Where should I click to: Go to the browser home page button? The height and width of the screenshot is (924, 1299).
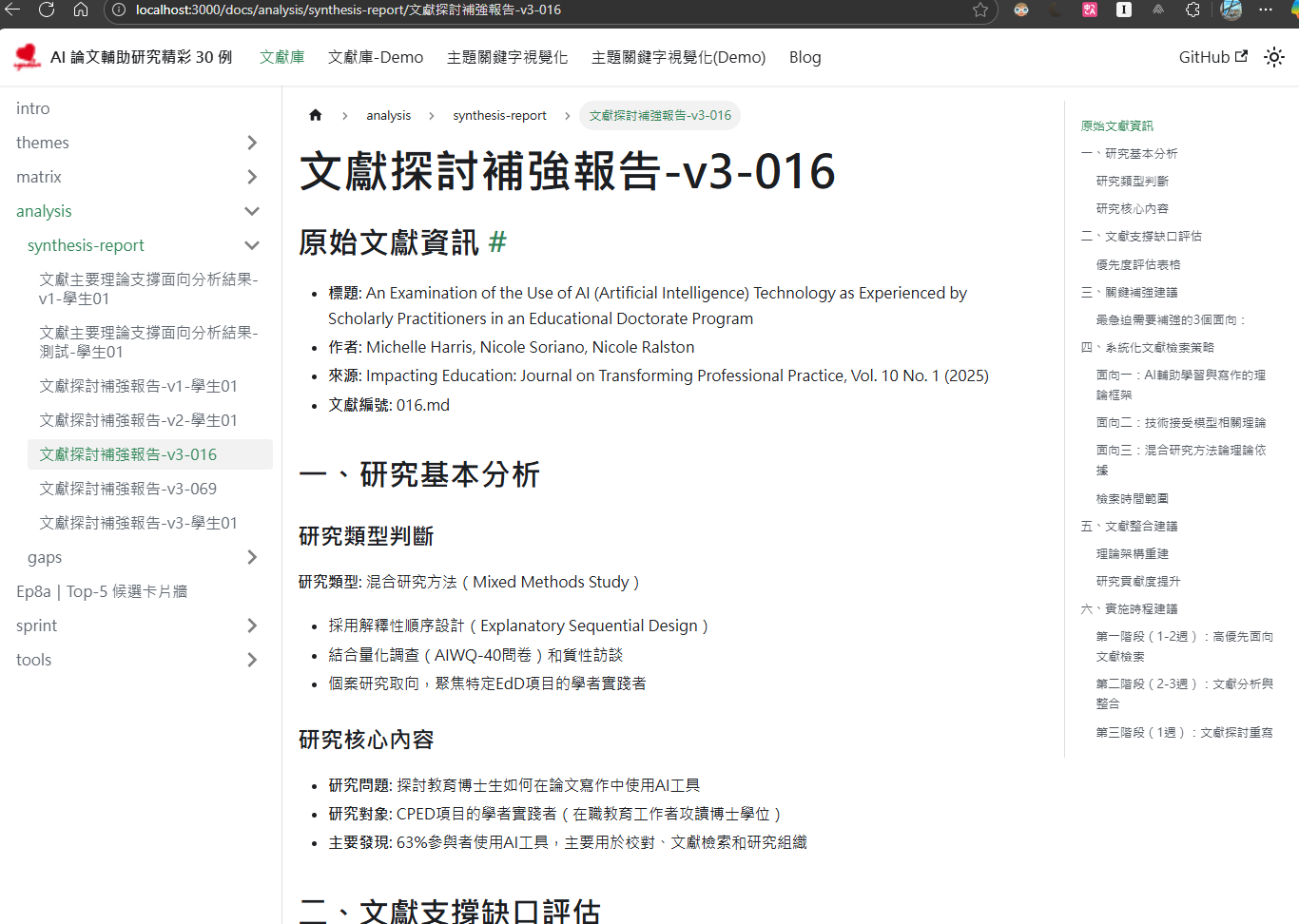click(81, 10)
